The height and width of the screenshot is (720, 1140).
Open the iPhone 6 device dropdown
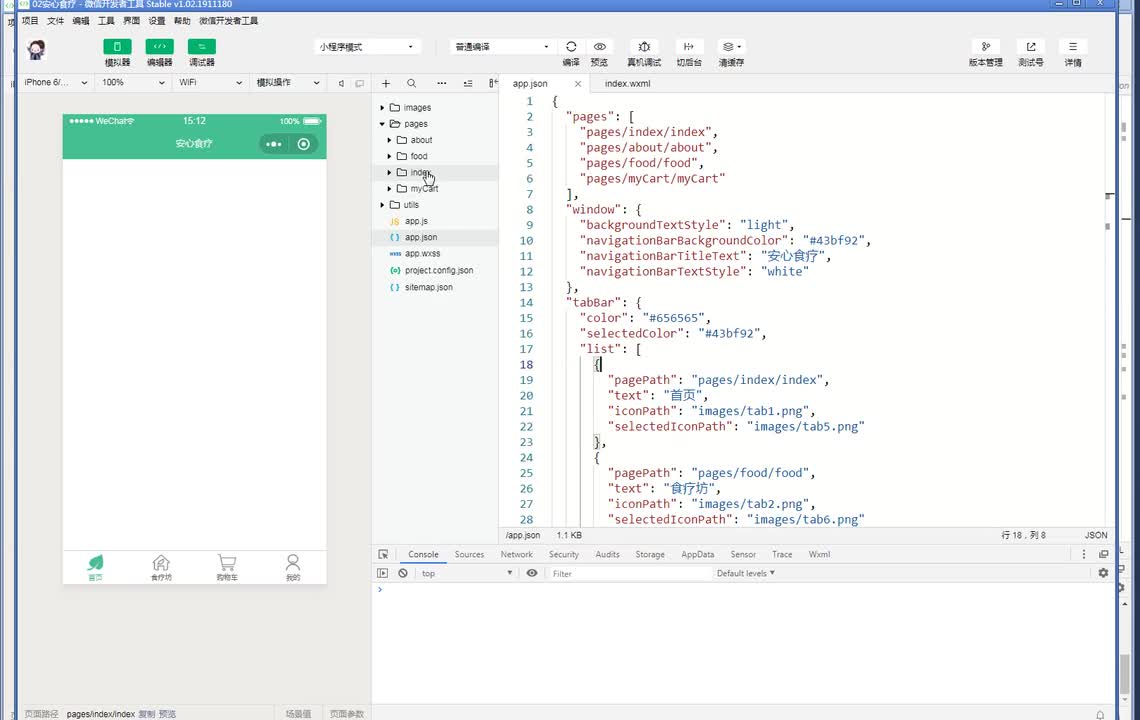[x=56, y=83]
